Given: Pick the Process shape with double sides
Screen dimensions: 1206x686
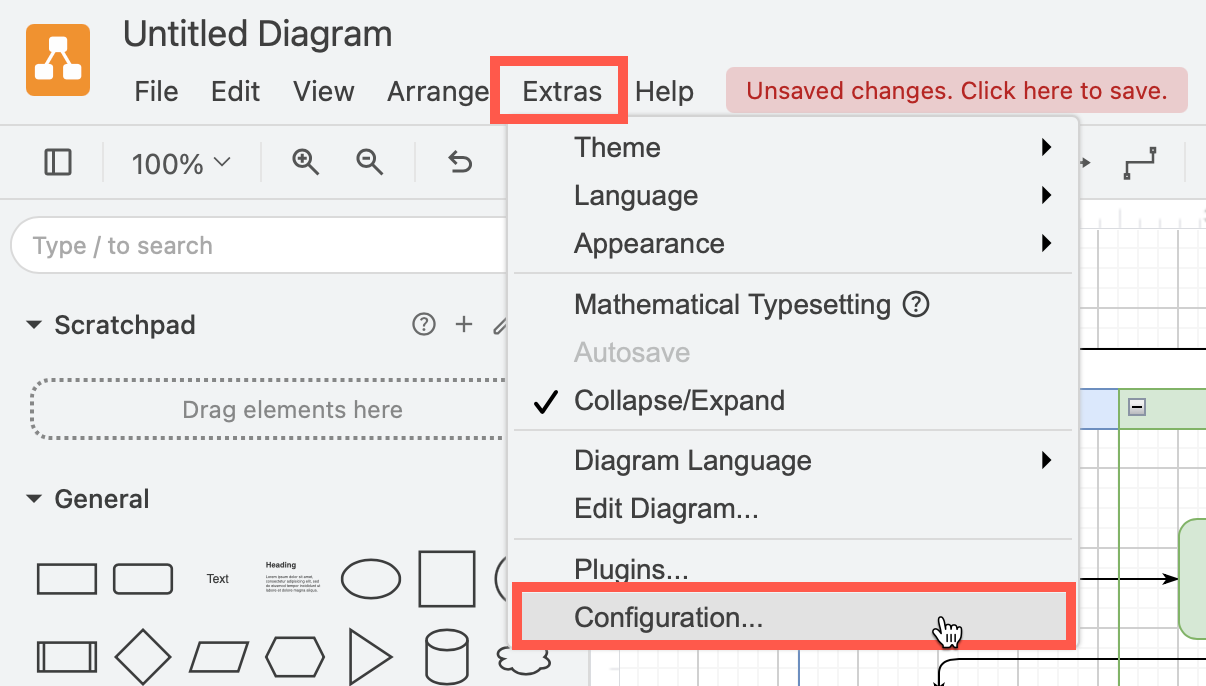Looking at the screenshot, I should coord(67,657).
